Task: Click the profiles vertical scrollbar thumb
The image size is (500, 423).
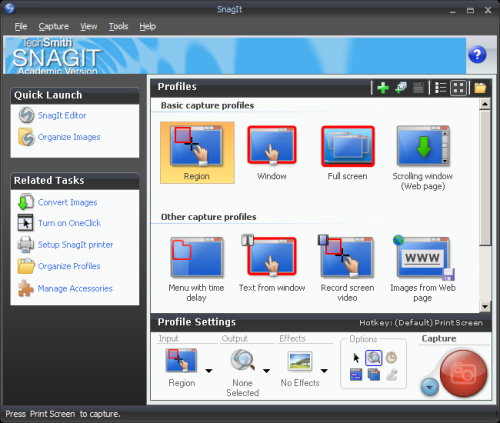Action: [x=485, y=178]
